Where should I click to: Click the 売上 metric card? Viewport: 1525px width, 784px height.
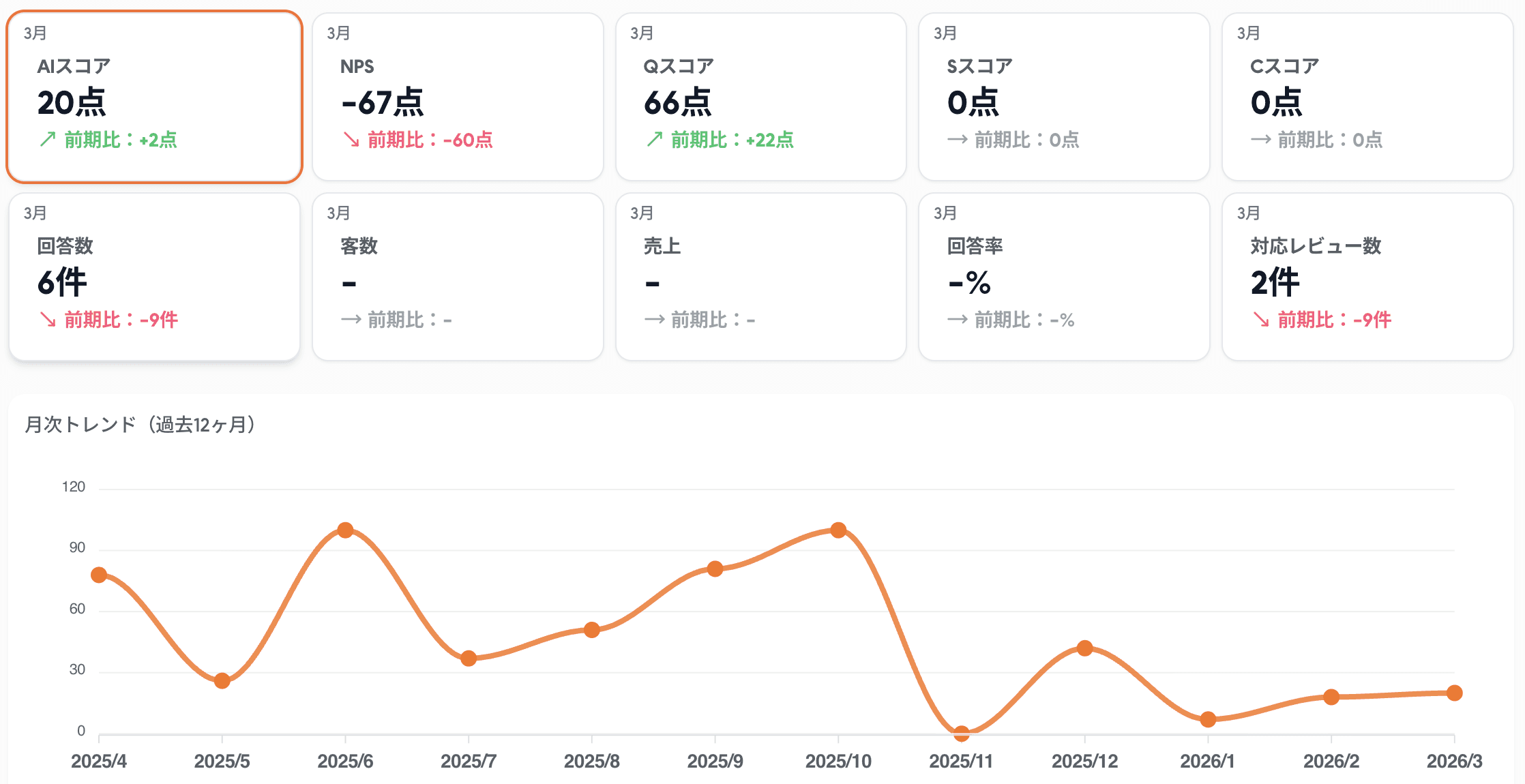pyautogui.click(x=760, y=277)
